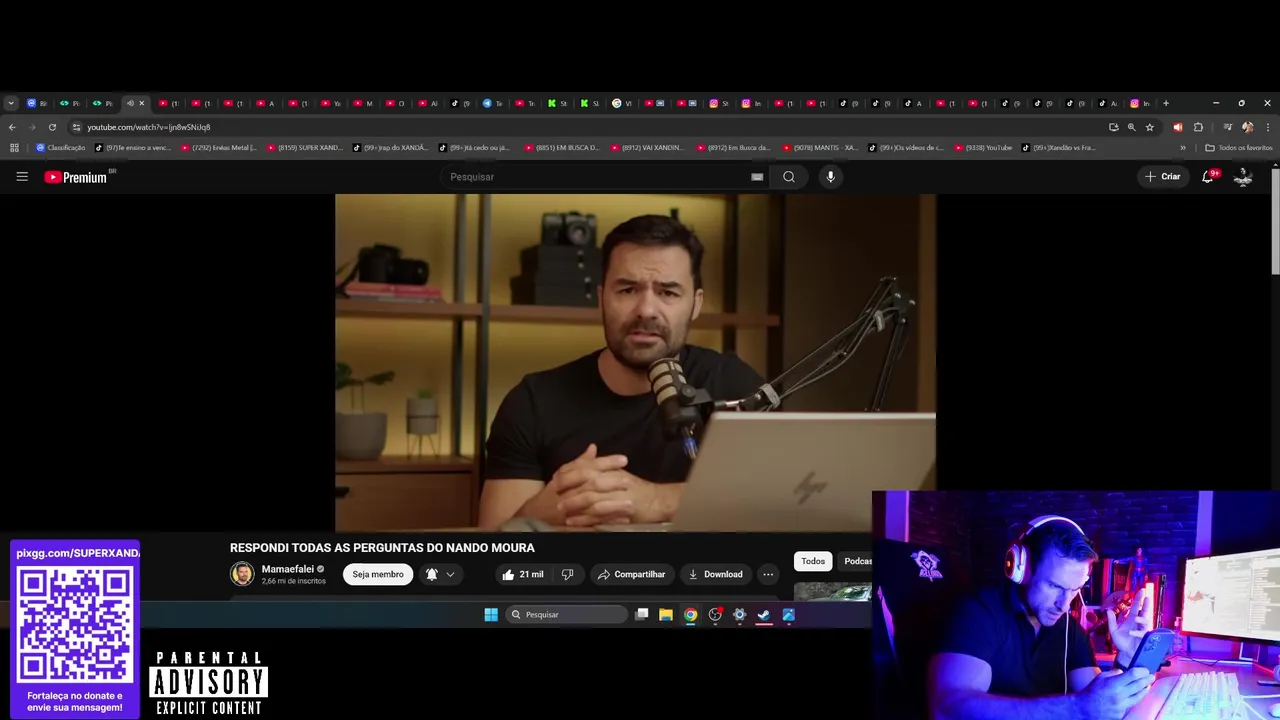Viewport: 1280px width, 720px height.
Task: Open Chrome profile avatar
Action: tap(1247, 127)
